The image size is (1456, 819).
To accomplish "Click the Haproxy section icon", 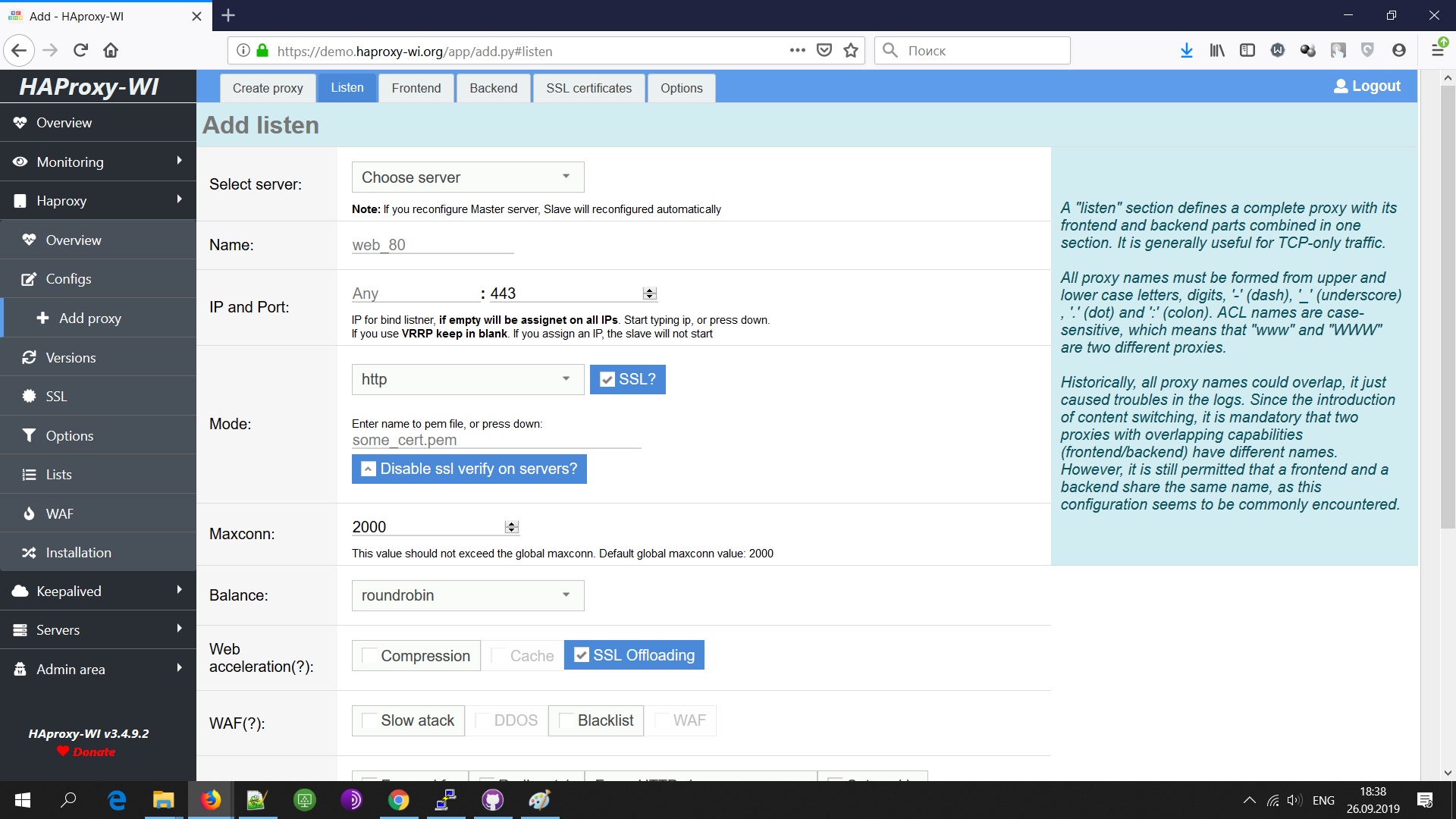I will pos(20,201).
